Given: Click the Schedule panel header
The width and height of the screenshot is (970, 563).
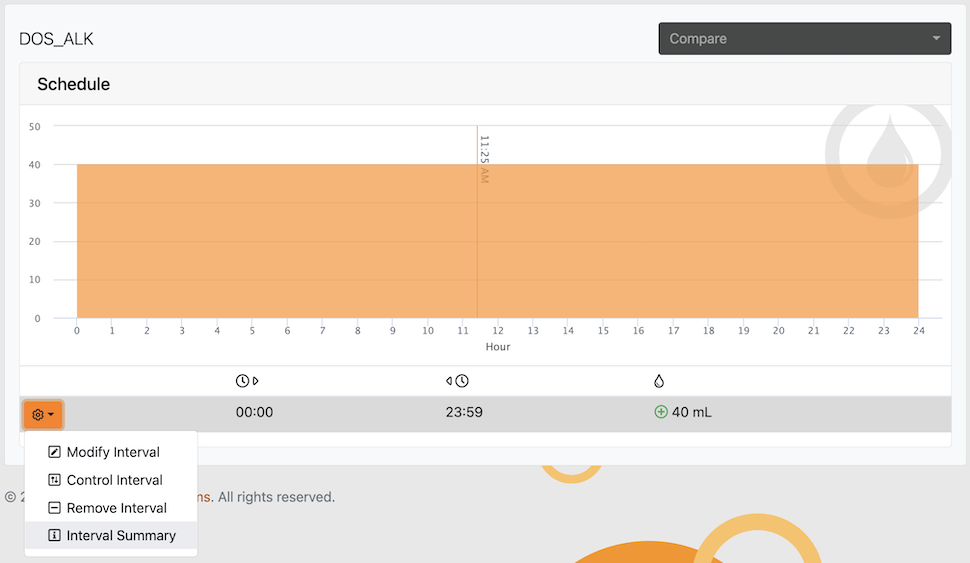Looking at the screenshot, I should click(74, 84).
